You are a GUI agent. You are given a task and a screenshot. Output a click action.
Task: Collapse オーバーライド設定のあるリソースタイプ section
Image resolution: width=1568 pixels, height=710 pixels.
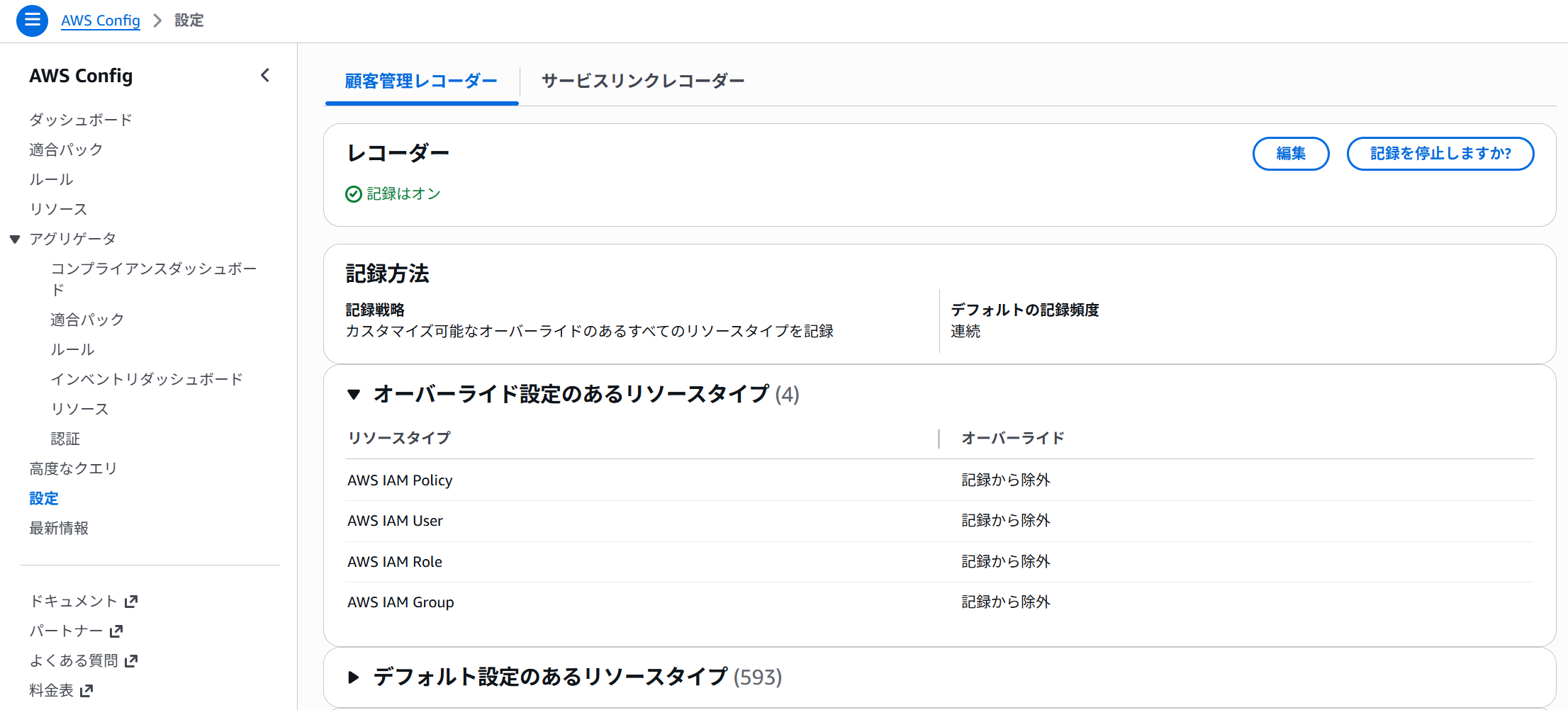354,394
